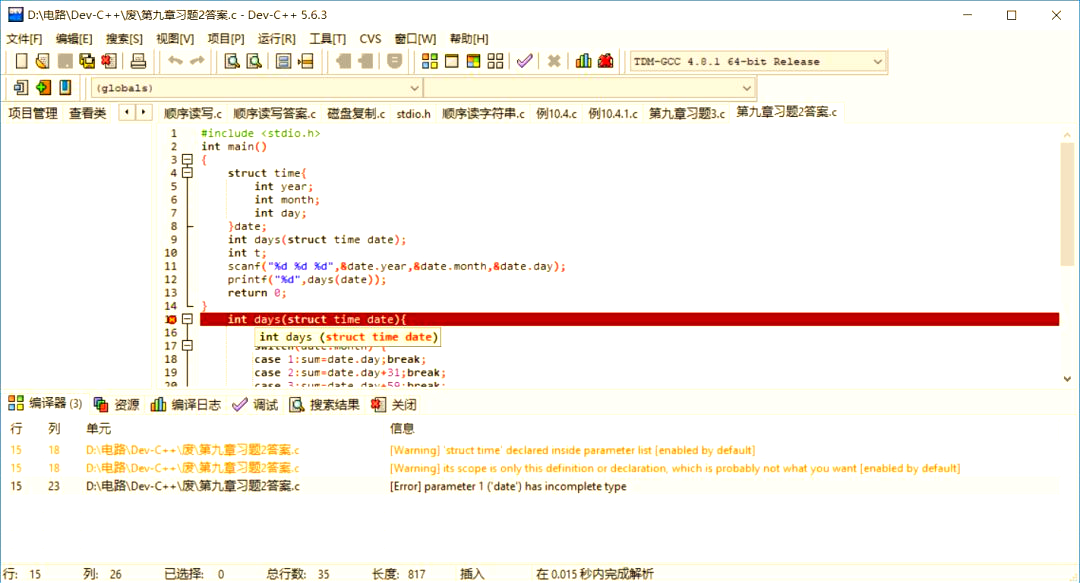Open the 窗口[W] menu
The image size is (1080, 583).
pyautogui.click(x=415, y=39)
